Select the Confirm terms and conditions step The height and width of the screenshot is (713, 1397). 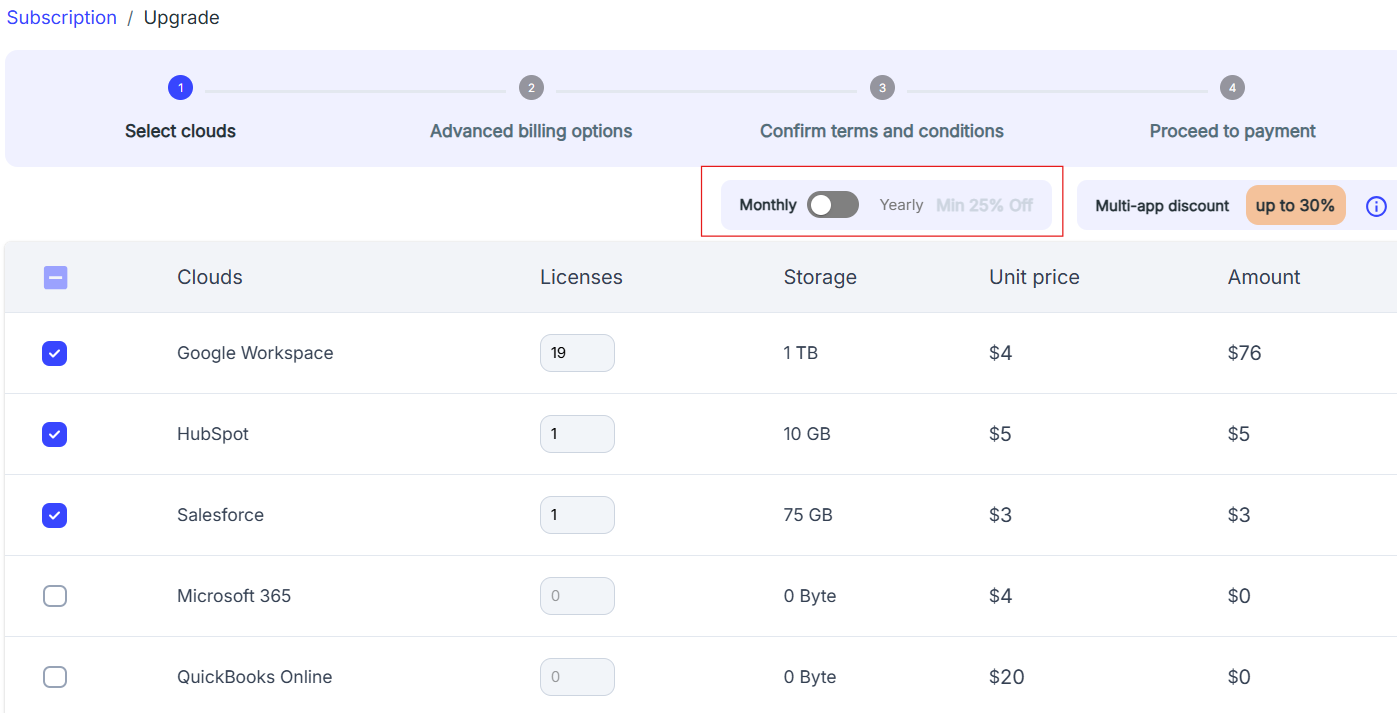point(882,131)
